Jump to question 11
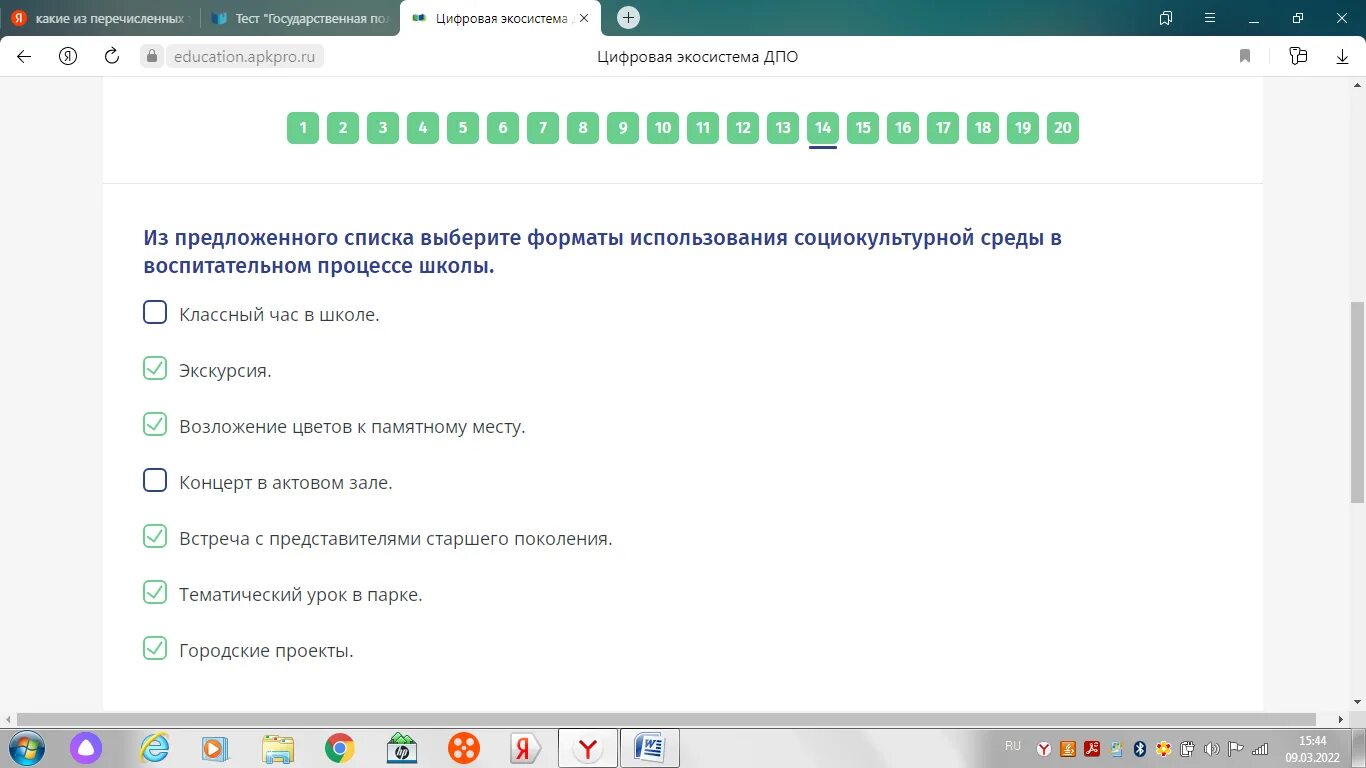Viewport: 1366px width, 768px height. [x=703, y=128]
